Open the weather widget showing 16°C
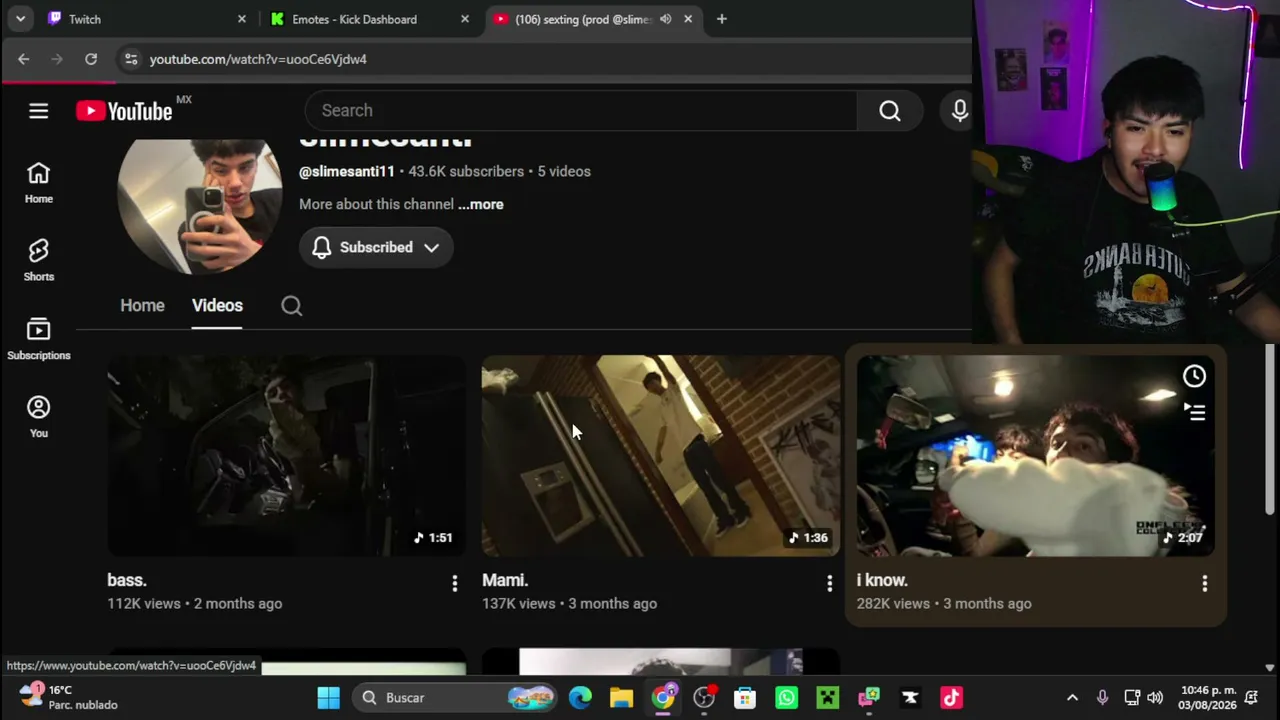 tap(69, 698)
